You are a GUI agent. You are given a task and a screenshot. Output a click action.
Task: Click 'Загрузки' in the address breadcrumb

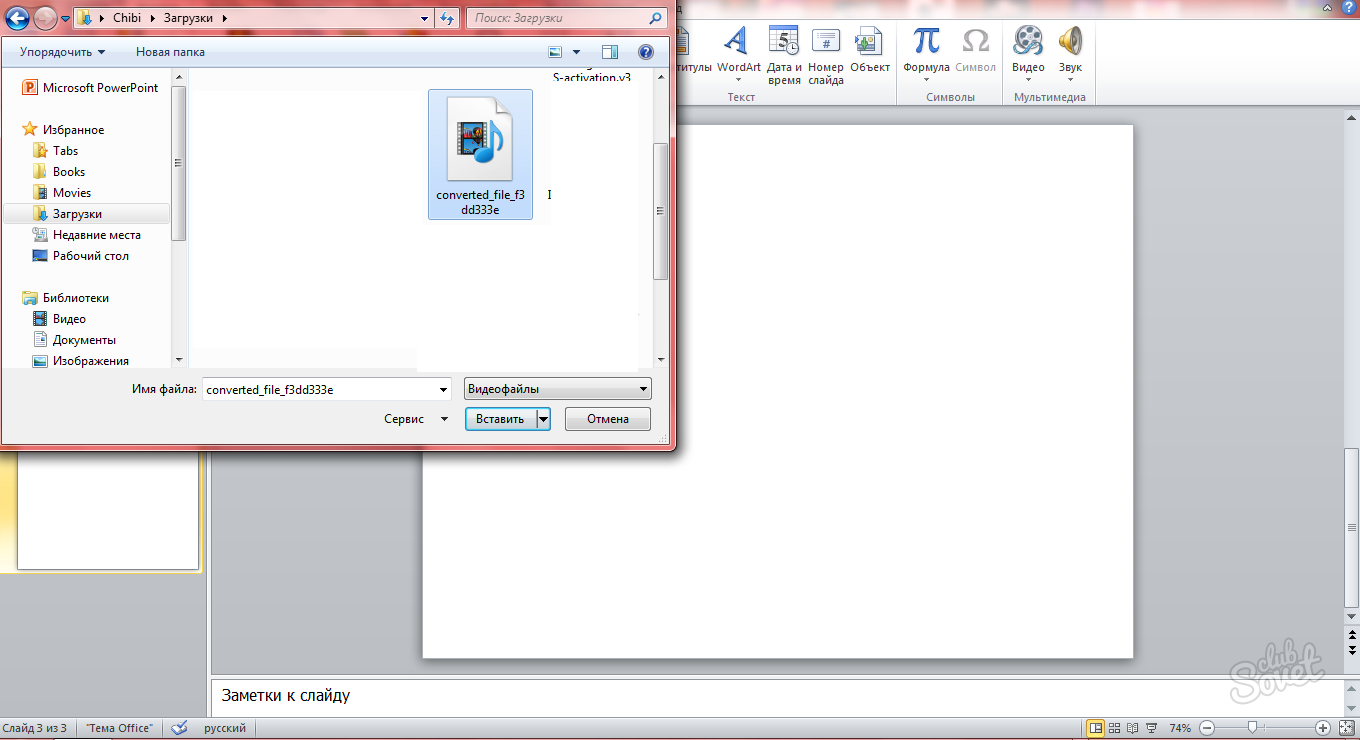tap(189, 18)
